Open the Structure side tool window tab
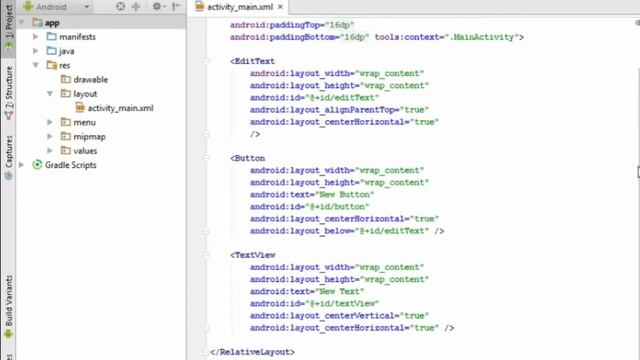This screenshot has height=360, width=640. click(x=9, y=92)
